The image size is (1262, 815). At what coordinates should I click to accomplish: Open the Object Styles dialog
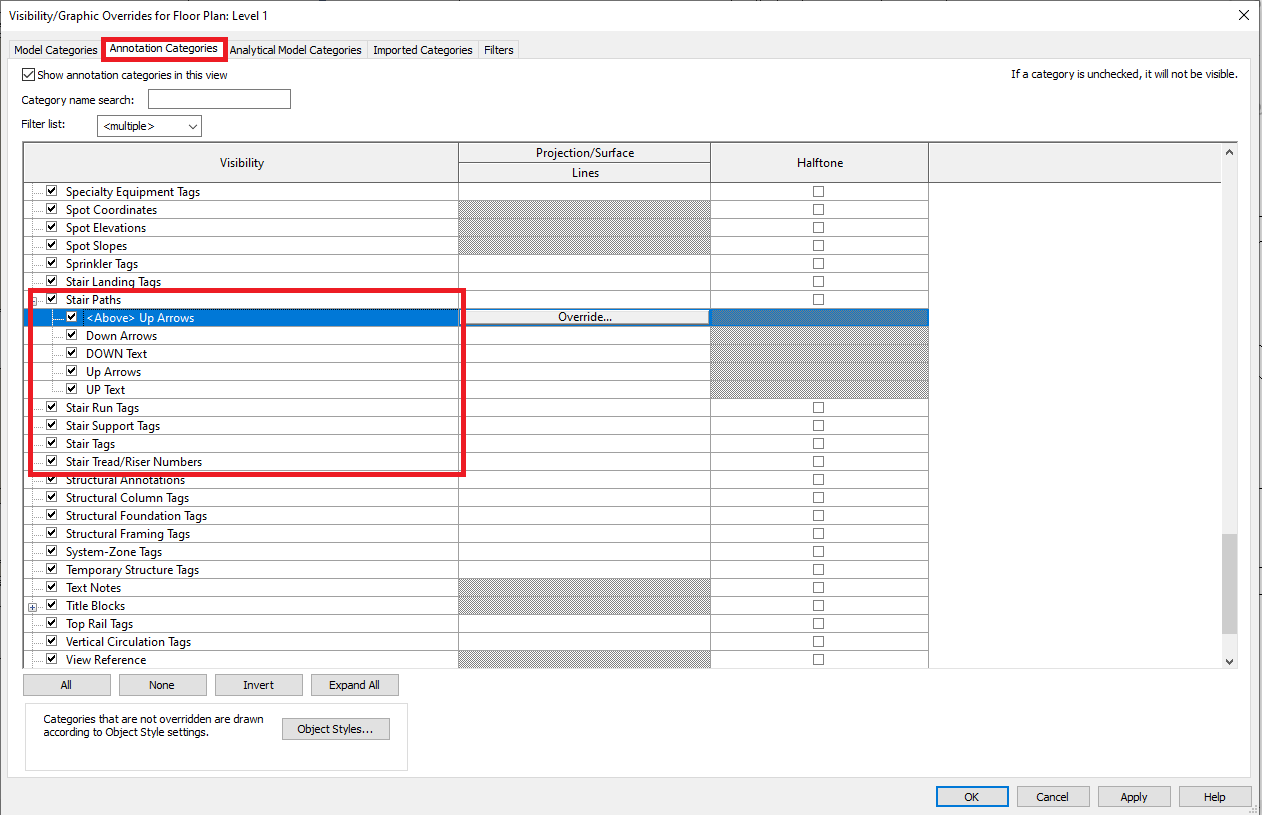pos(335,728)
